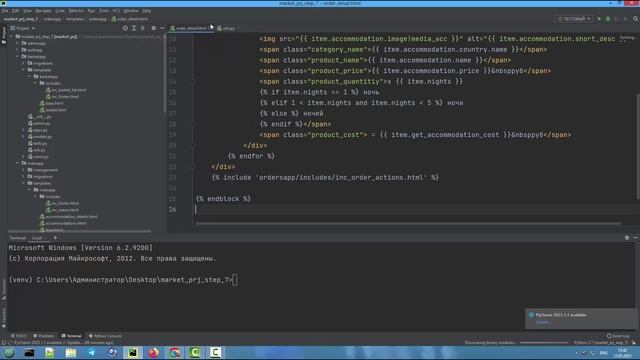The width and height of the screenshot is (640, 360).
Task: Click the binary modules indexing progress bar
Action: click(x=544, y=343)
